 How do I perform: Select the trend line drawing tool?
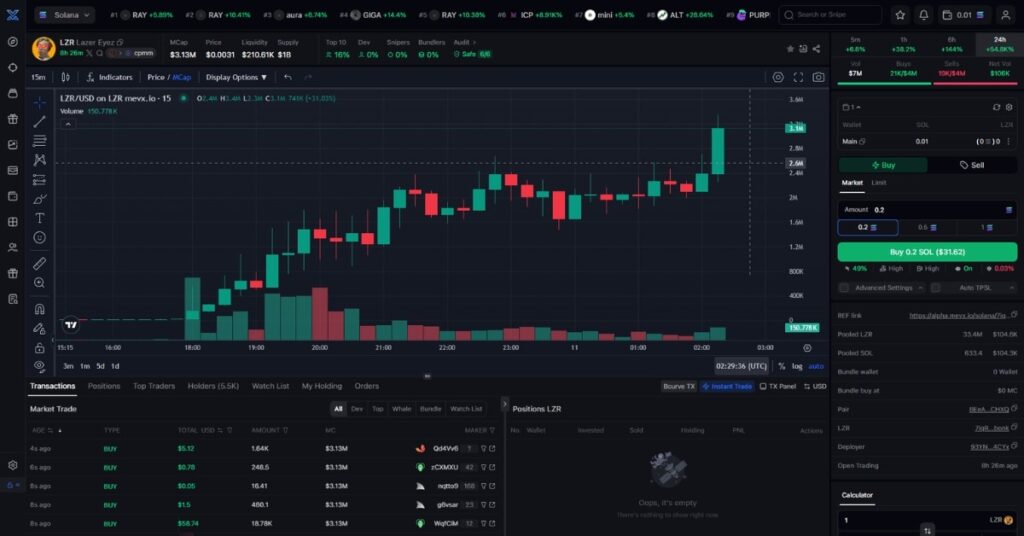(40, 121)
